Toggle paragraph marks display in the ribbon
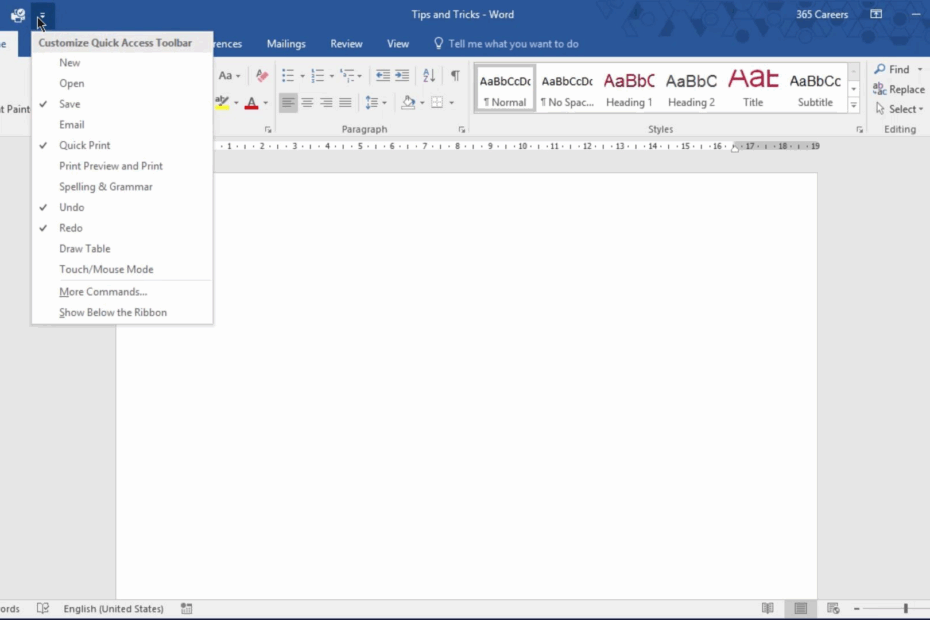 [x=453, y=75]
